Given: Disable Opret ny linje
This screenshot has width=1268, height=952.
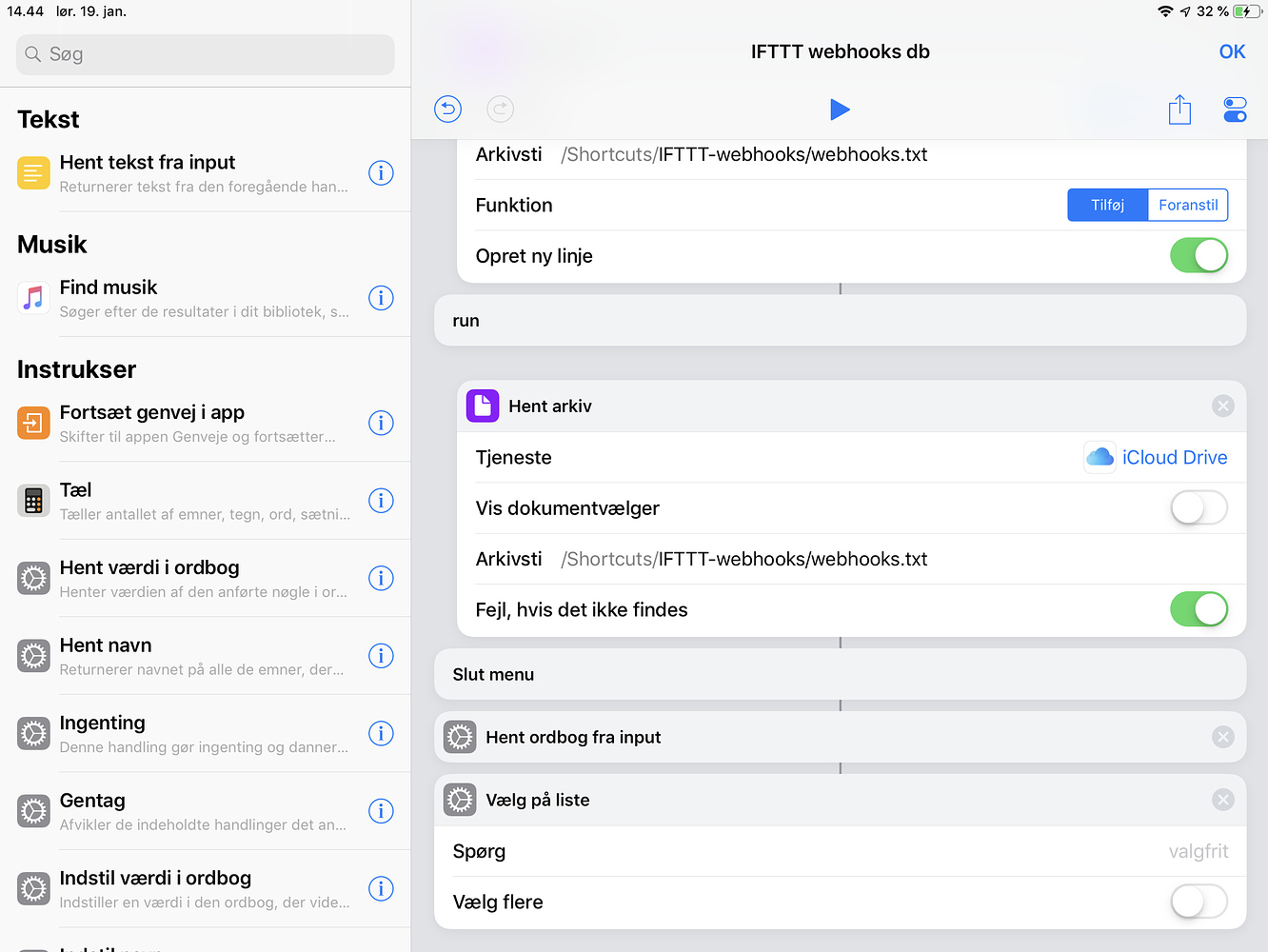Looking at the screenshot, I should 1199,255.
